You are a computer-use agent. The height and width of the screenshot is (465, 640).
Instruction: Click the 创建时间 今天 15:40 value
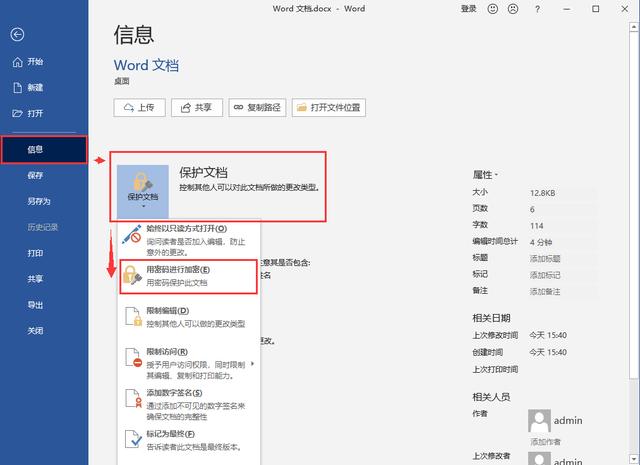tap(548, 352)
